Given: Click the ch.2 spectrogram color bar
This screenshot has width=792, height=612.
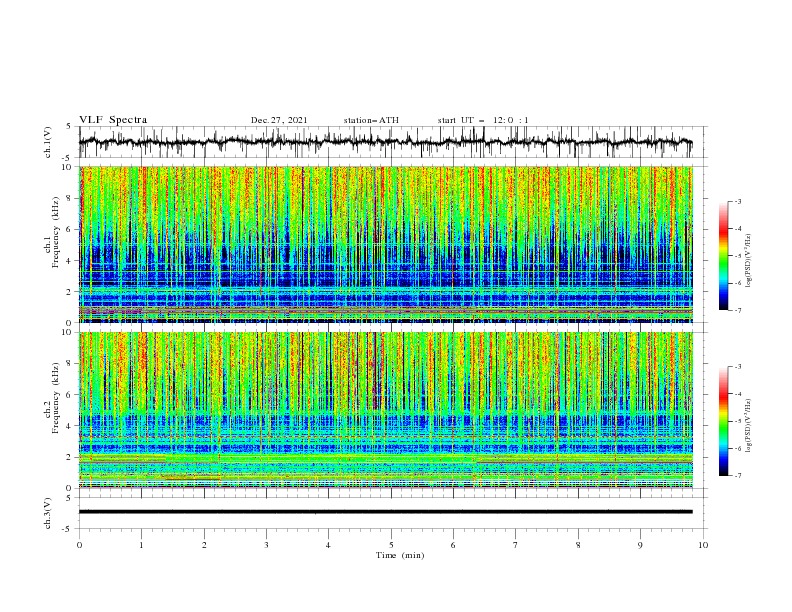Looking at the screenshot, I should point(723,421).
